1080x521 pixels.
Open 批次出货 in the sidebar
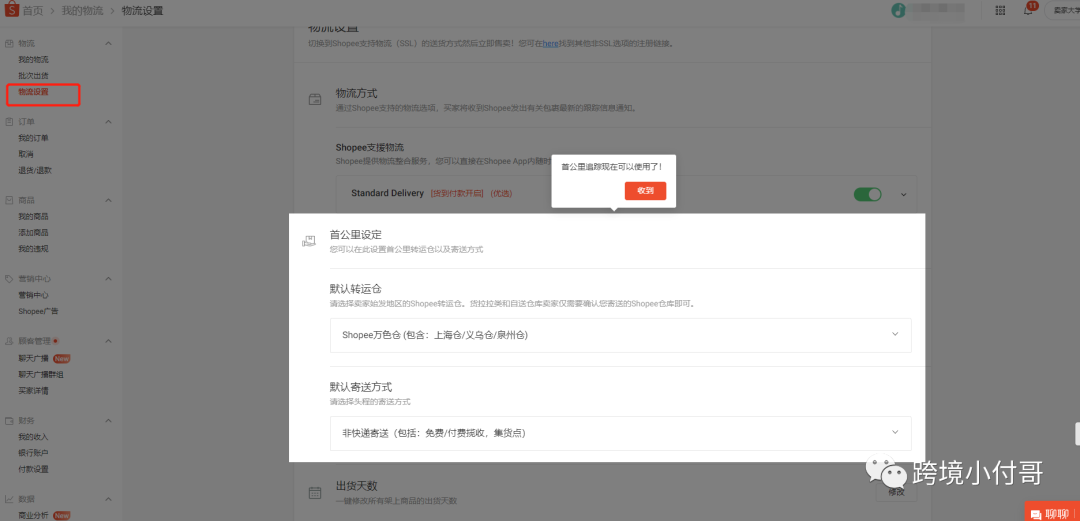[33, 75]
